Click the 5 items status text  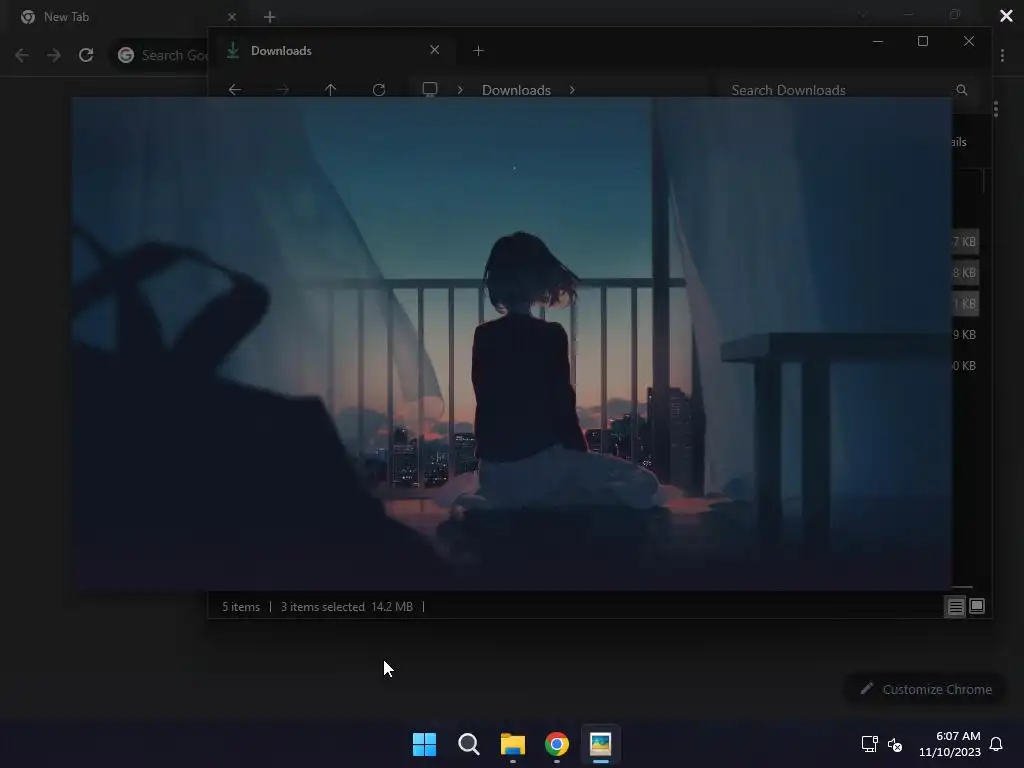241,607
